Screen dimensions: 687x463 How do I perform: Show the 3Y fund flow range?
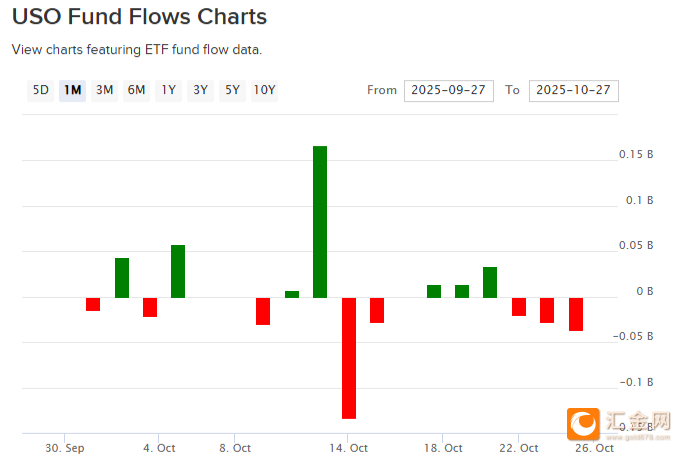click(x=200, y=90)
